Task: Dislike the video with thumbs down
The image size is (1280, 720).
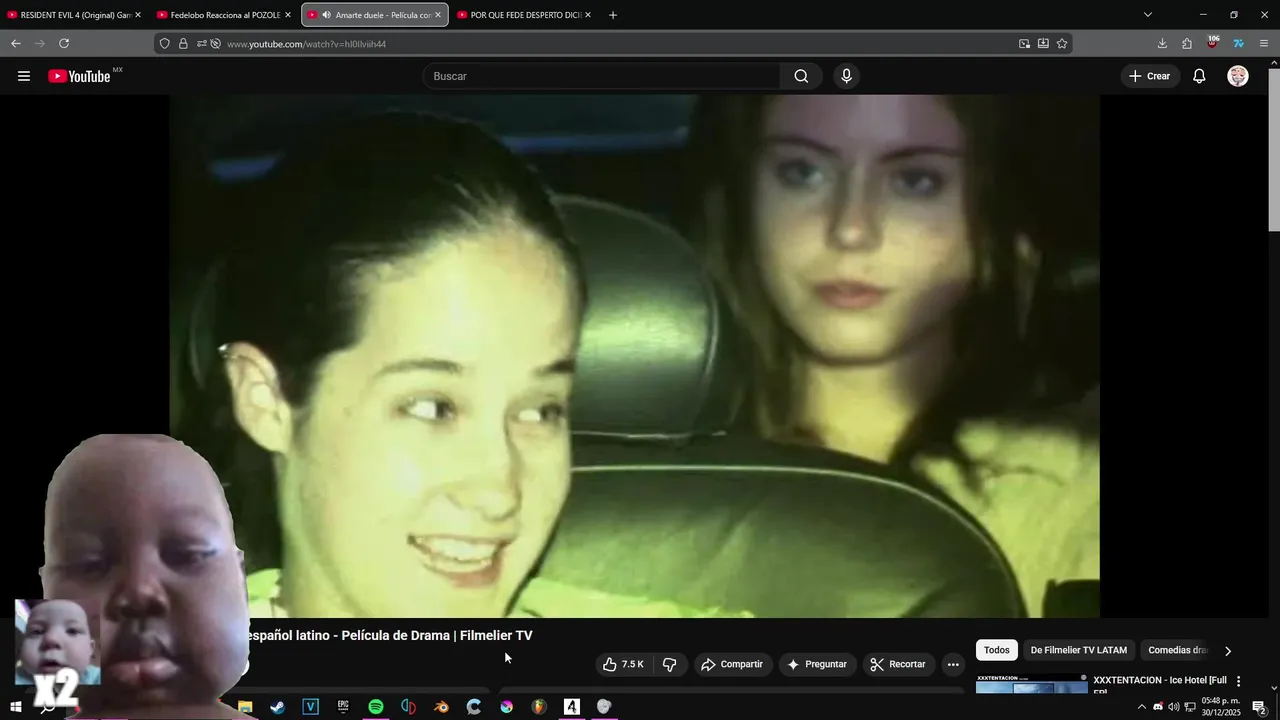Action: pyautogui.click(x=670, y=664)
